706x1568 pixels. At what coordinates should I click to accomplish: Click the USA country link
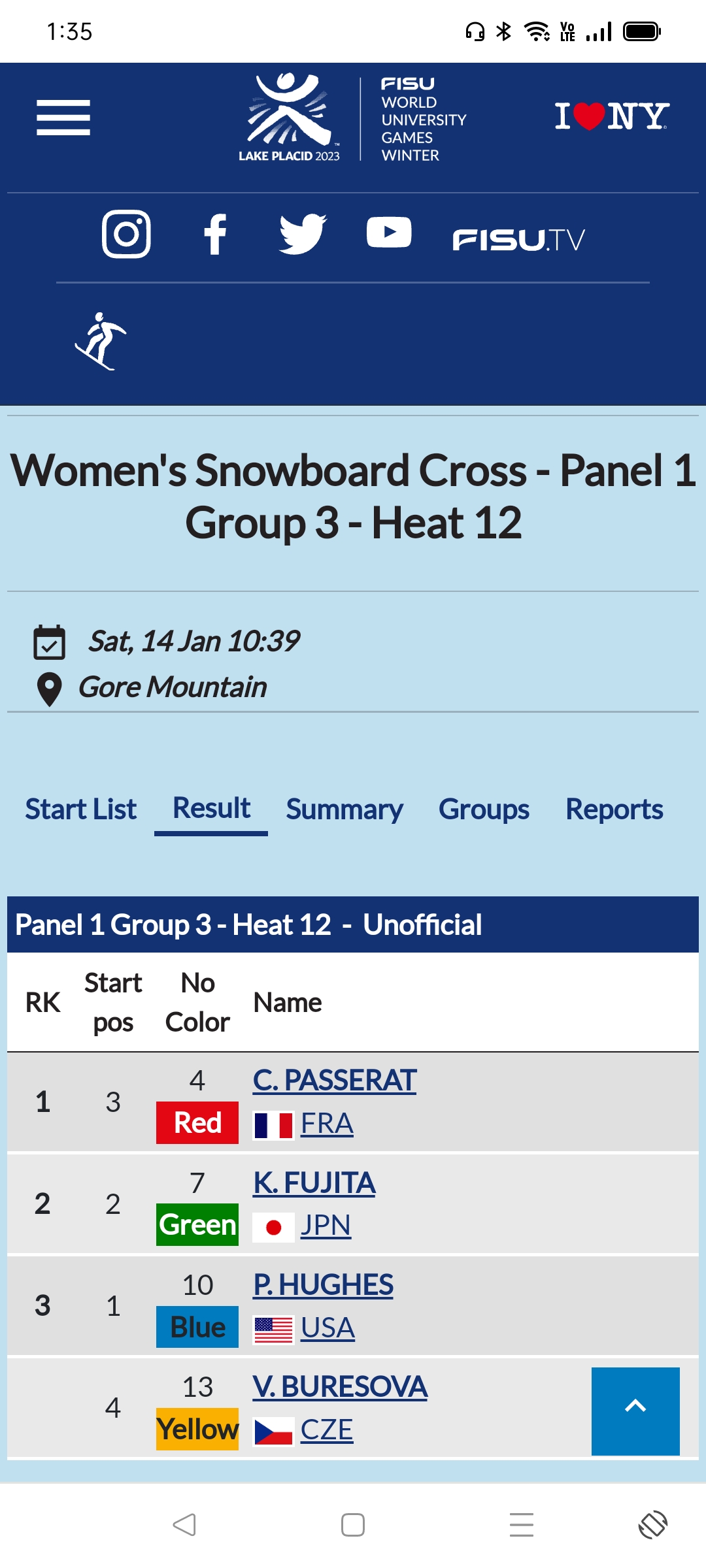328,1328
